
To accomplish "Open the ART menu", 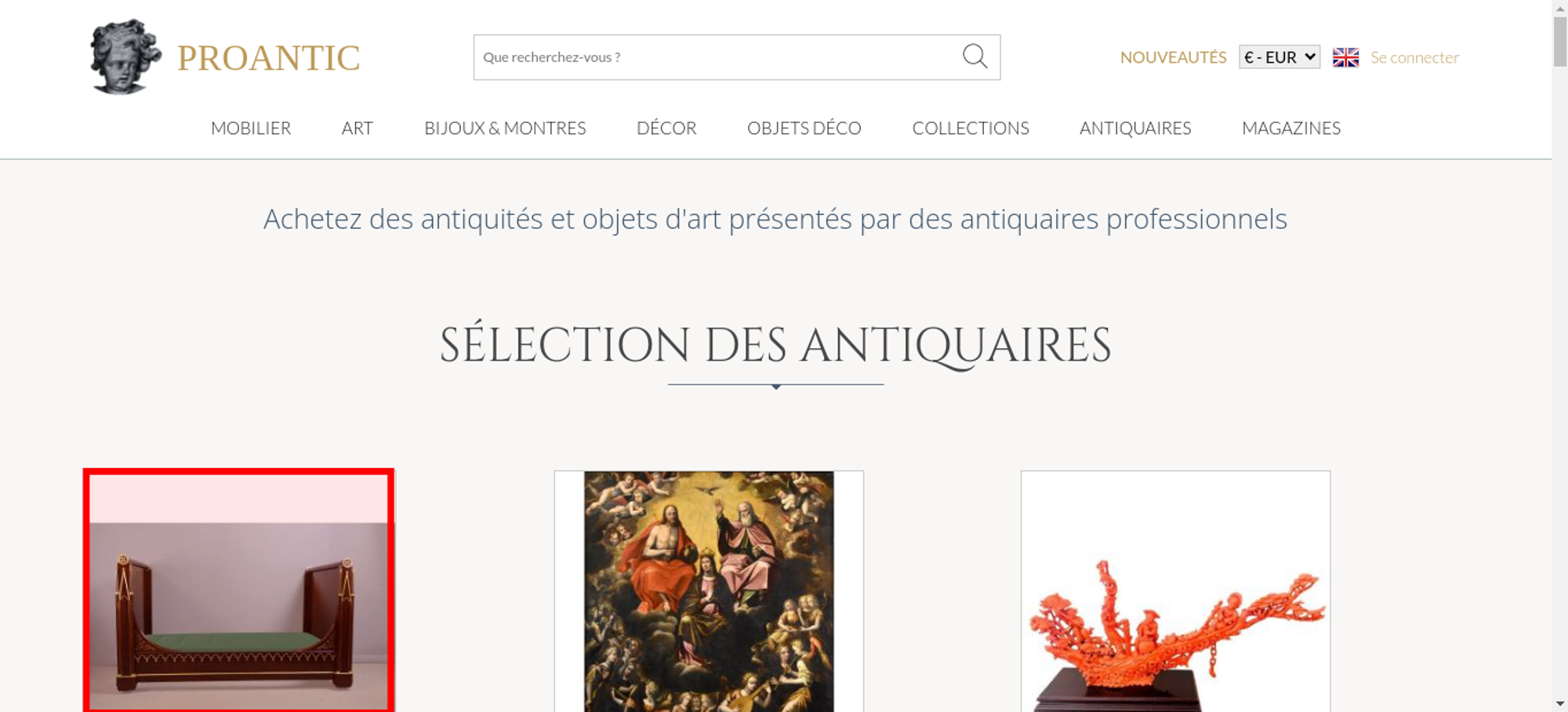I will coord(358,128).
